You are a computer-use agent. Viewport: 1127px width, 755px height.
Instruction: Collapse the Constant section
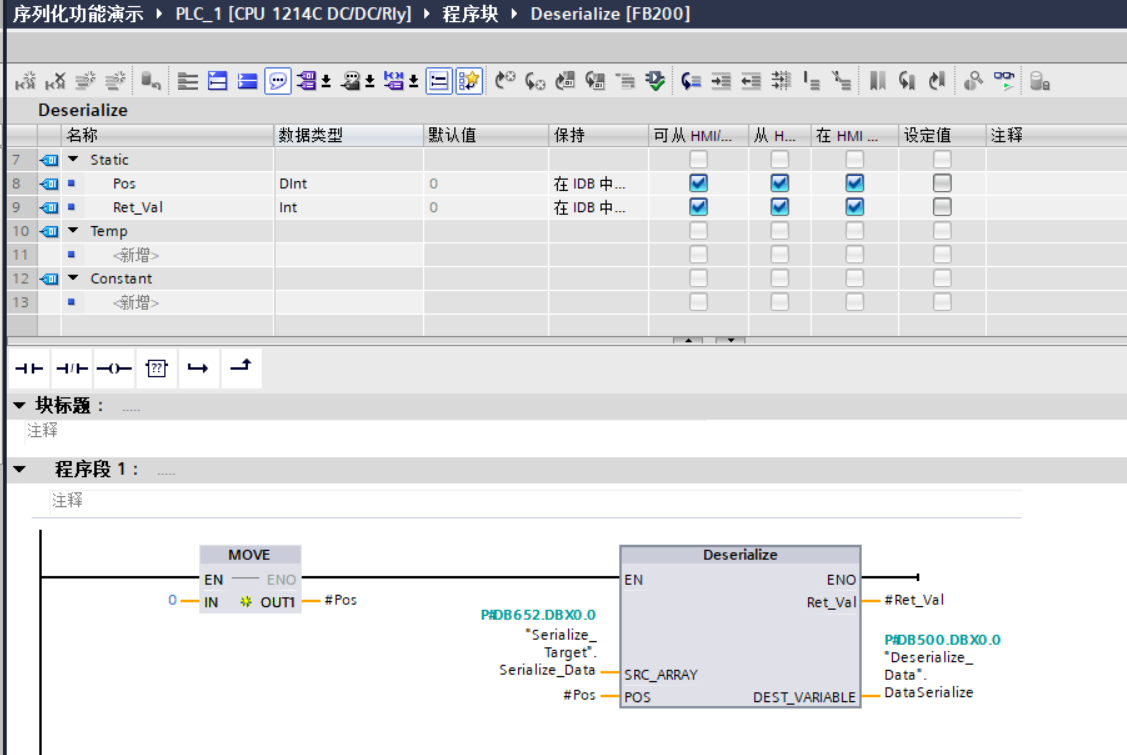[73, 278]
